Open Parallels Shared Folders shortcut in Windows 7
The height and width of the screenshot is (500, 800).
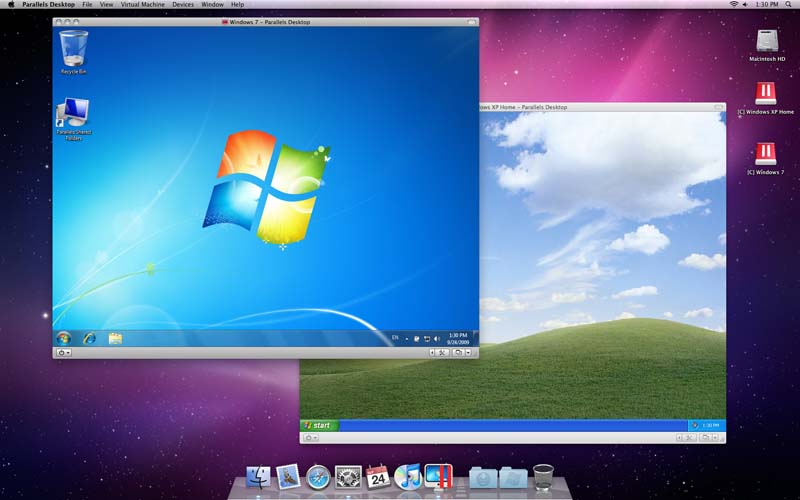coord(73,118)
